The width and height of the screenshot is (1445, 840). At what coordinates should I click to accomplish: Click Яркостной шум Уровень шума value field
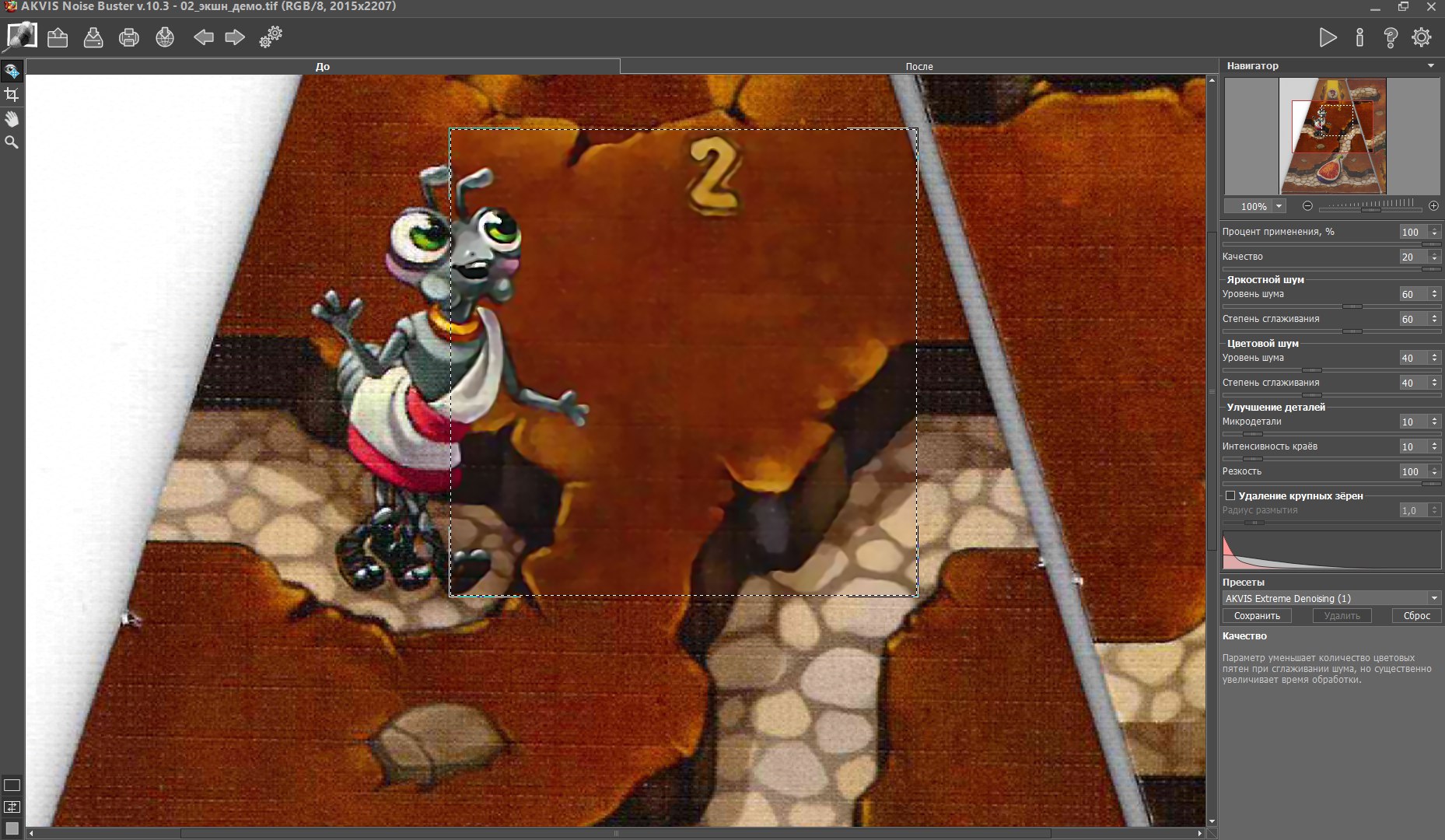(1414, 294)
